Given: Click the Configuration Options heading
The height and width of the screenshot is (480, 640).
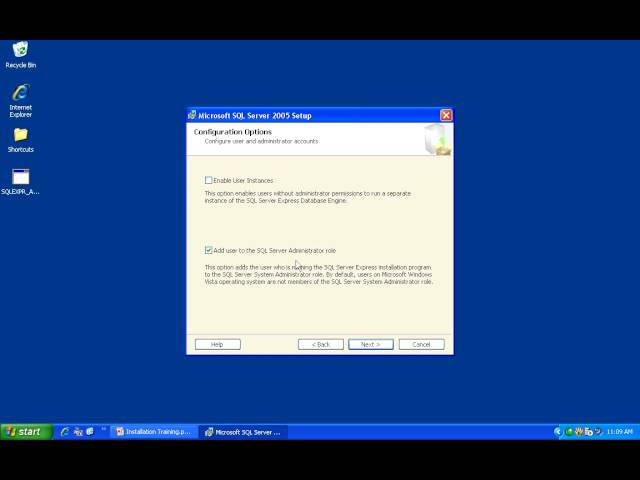Looking at the screenshot, I should [x=233, y=132].
